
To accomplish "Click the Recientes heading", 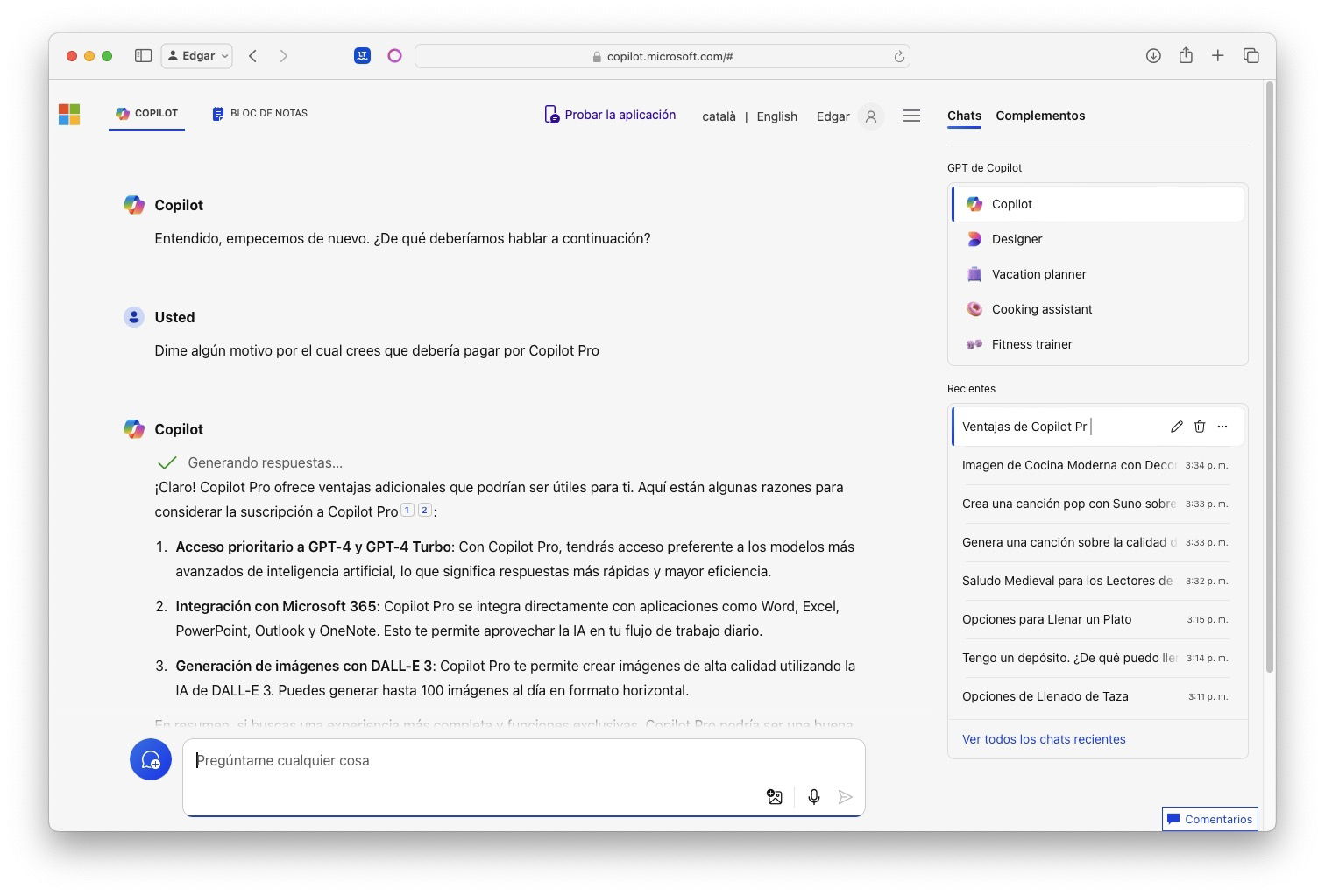I will [x=971, y=388].
